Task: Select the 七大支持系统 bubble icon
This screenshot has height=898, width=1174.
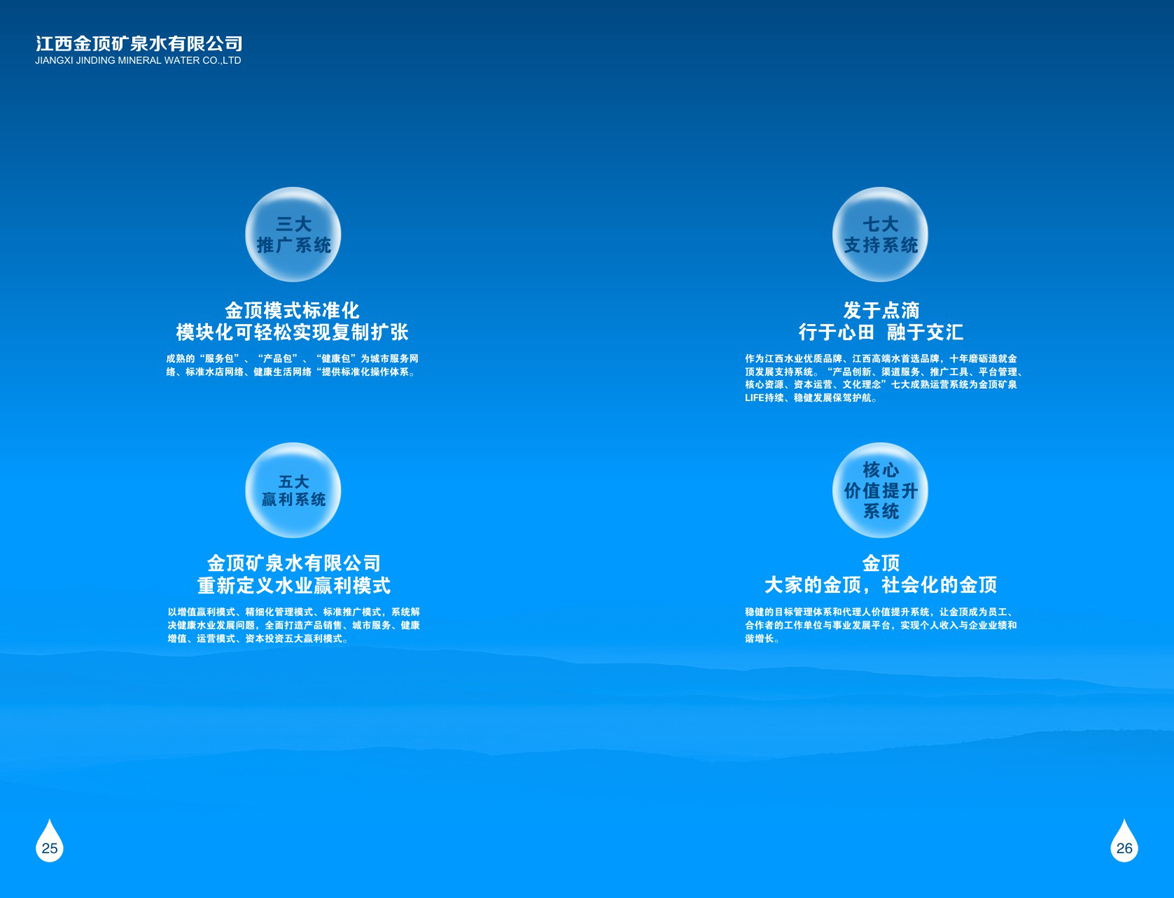Action: click(x=880, y=234)
